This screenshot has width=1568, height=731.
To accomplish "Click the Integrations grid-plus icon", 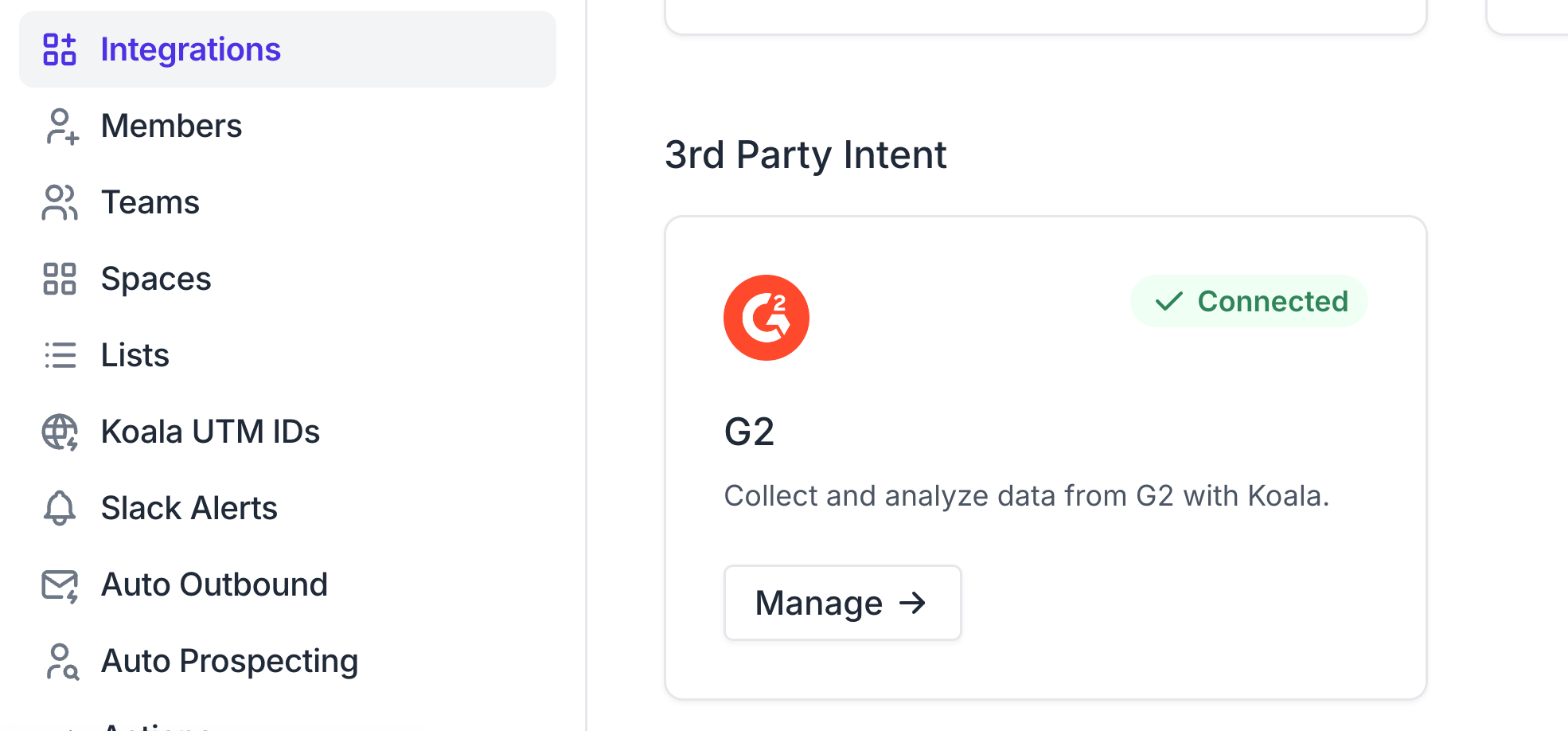I will [x=60, y=49].
